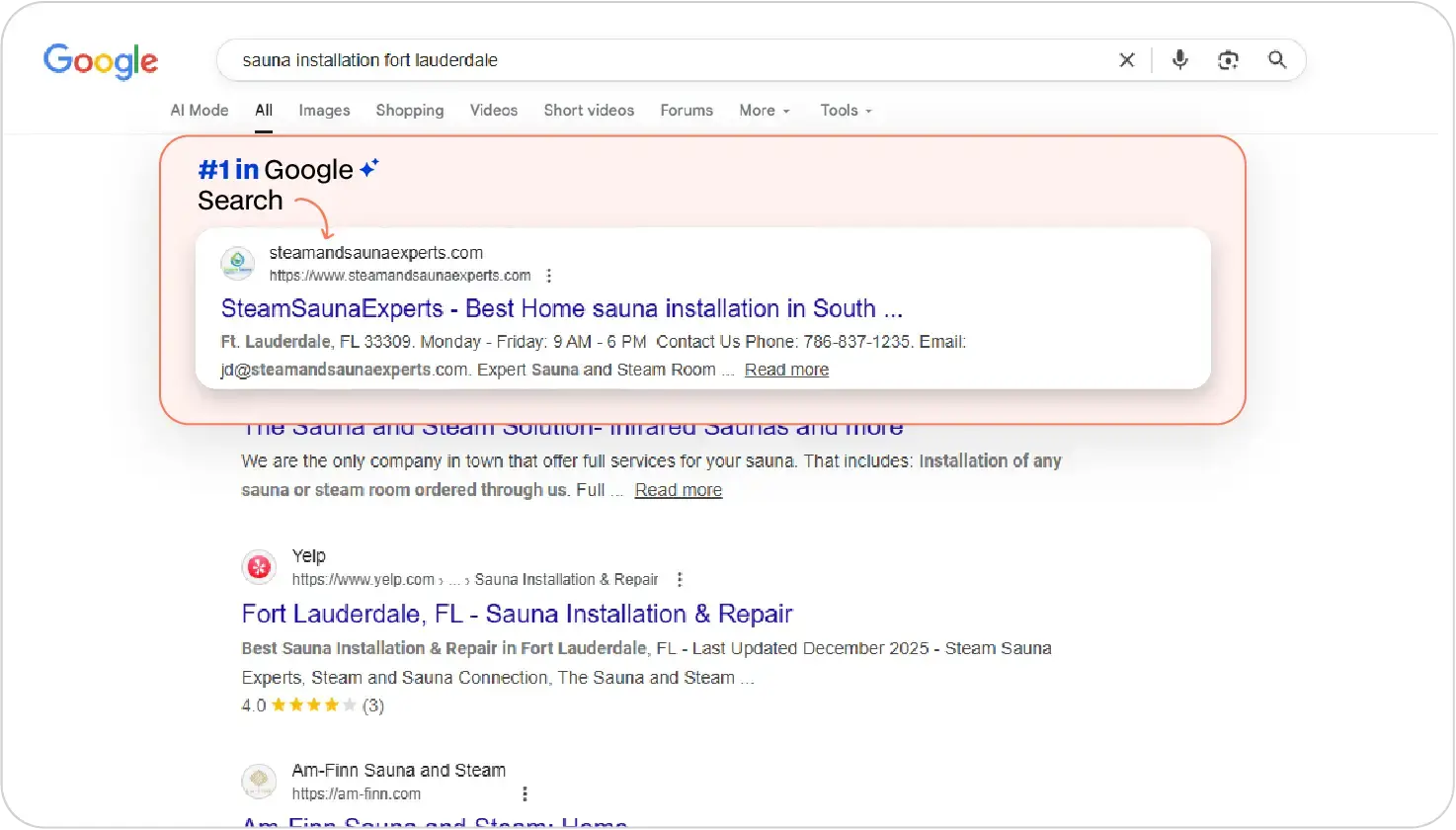Click Read more on the SteamSaunaExperts result
The width and height of the screenshot is (1456, 830).
785,369
